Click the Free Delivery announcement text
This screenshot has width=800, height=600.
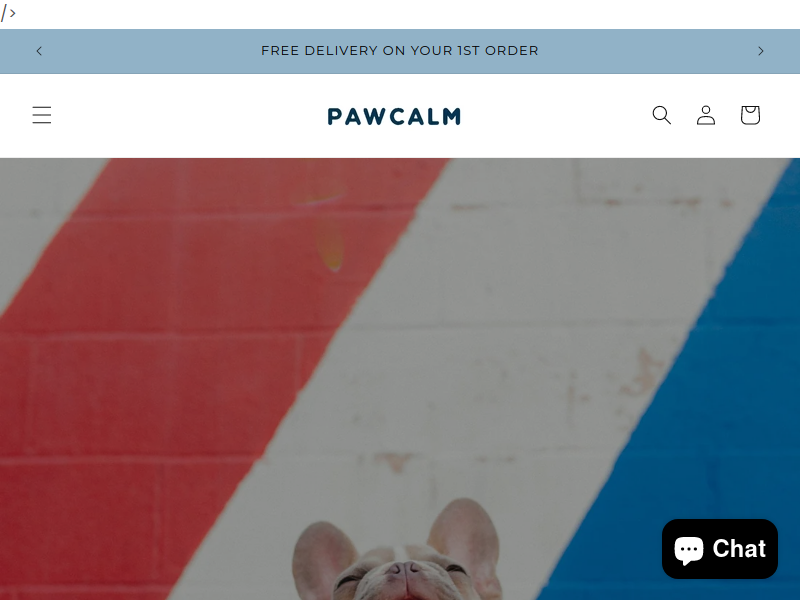[399, 51]
